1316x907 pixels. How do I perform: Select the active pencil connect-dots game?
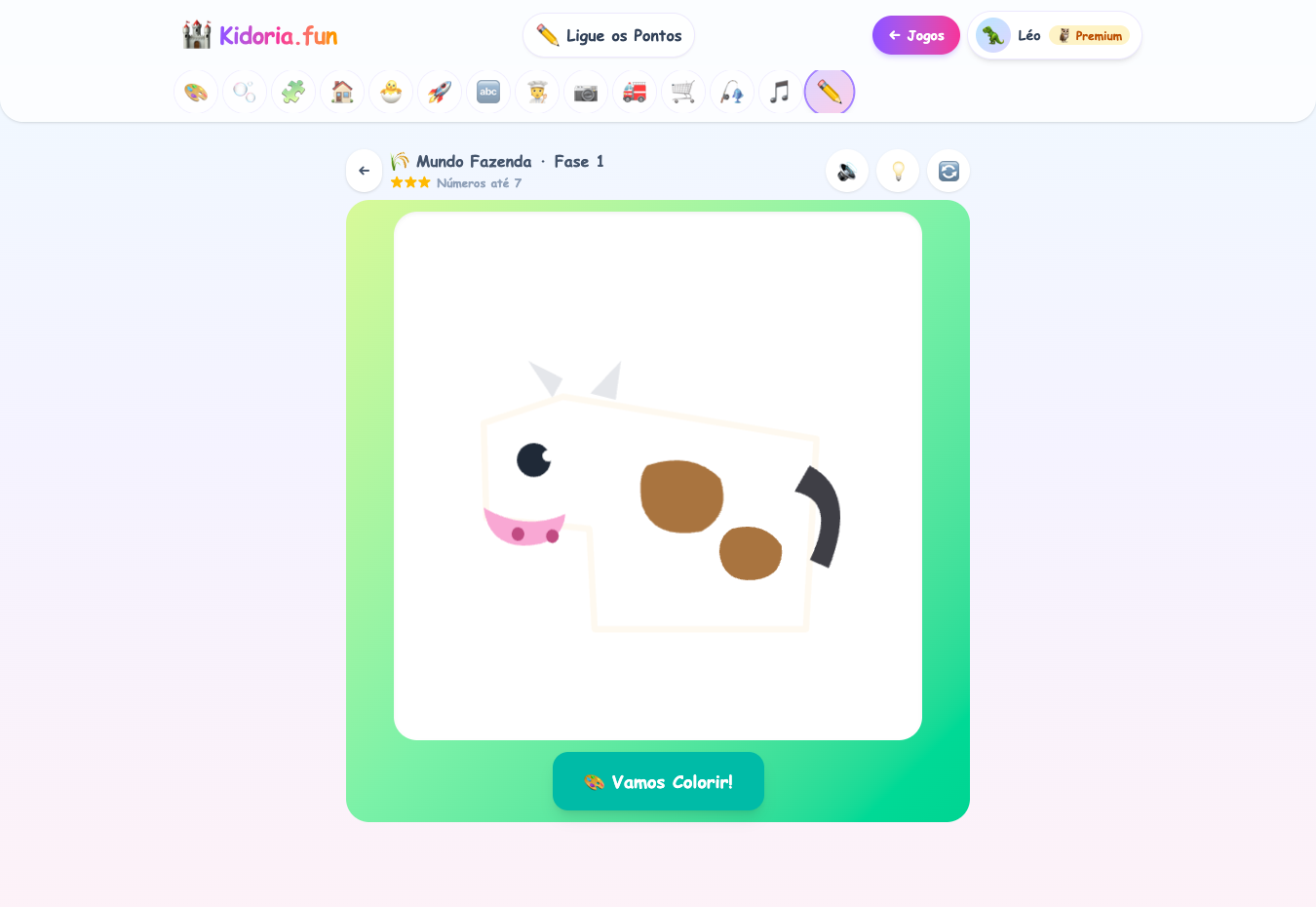point(830,92)
